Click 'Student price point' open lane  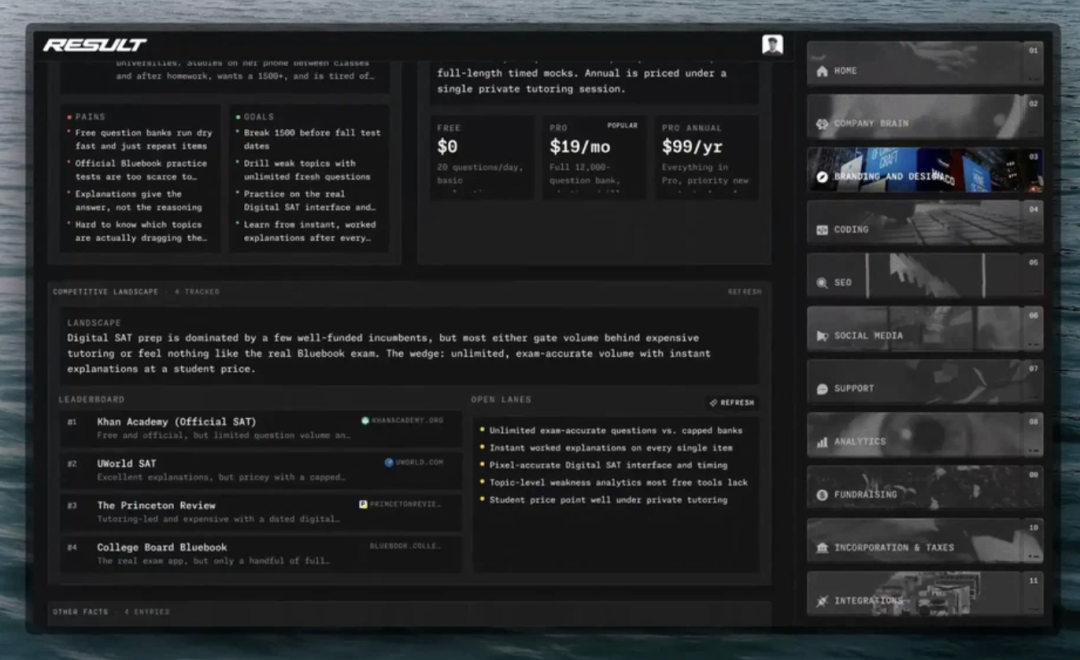pos(604,500)
